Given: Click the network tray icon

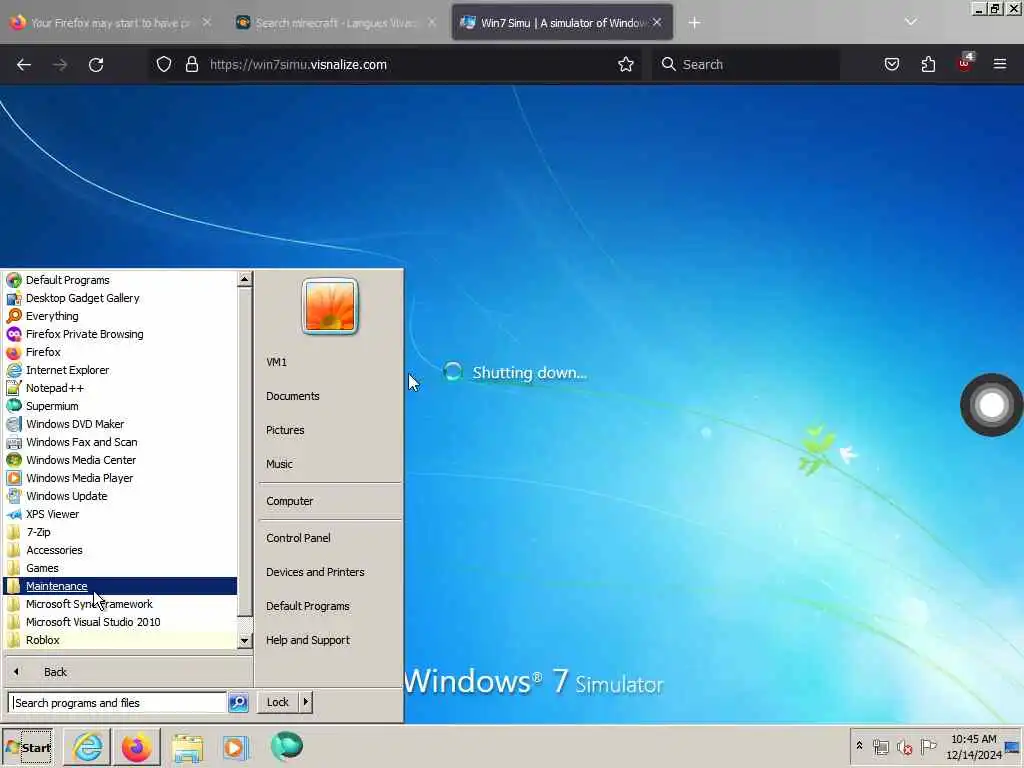Looking at the screenshot, I should (880, 746).
